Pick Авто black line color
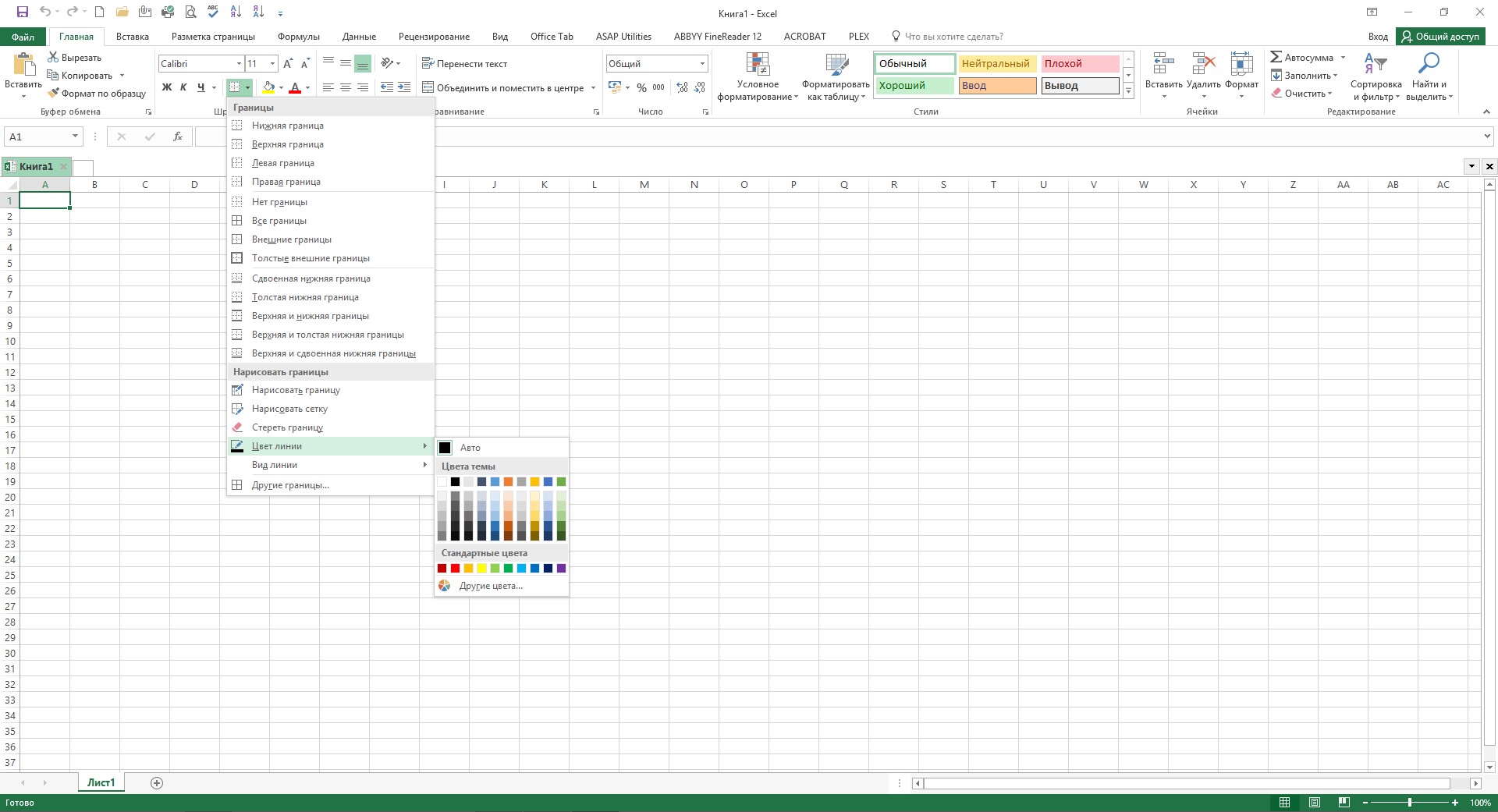This screenshot has width=1498, height=812. pos(501,448)
